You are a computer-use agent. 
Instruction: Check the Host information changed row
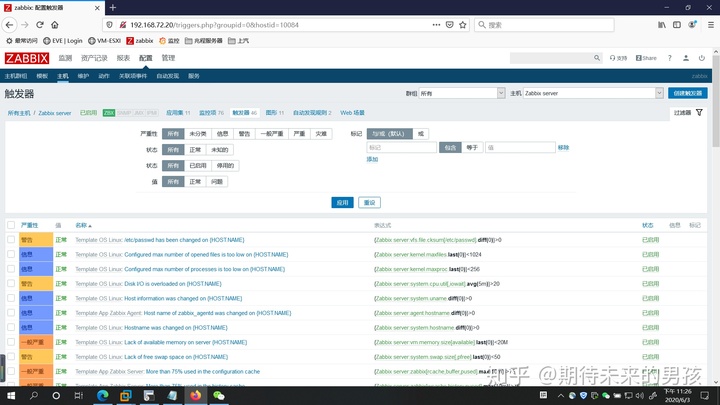(11, 298)
